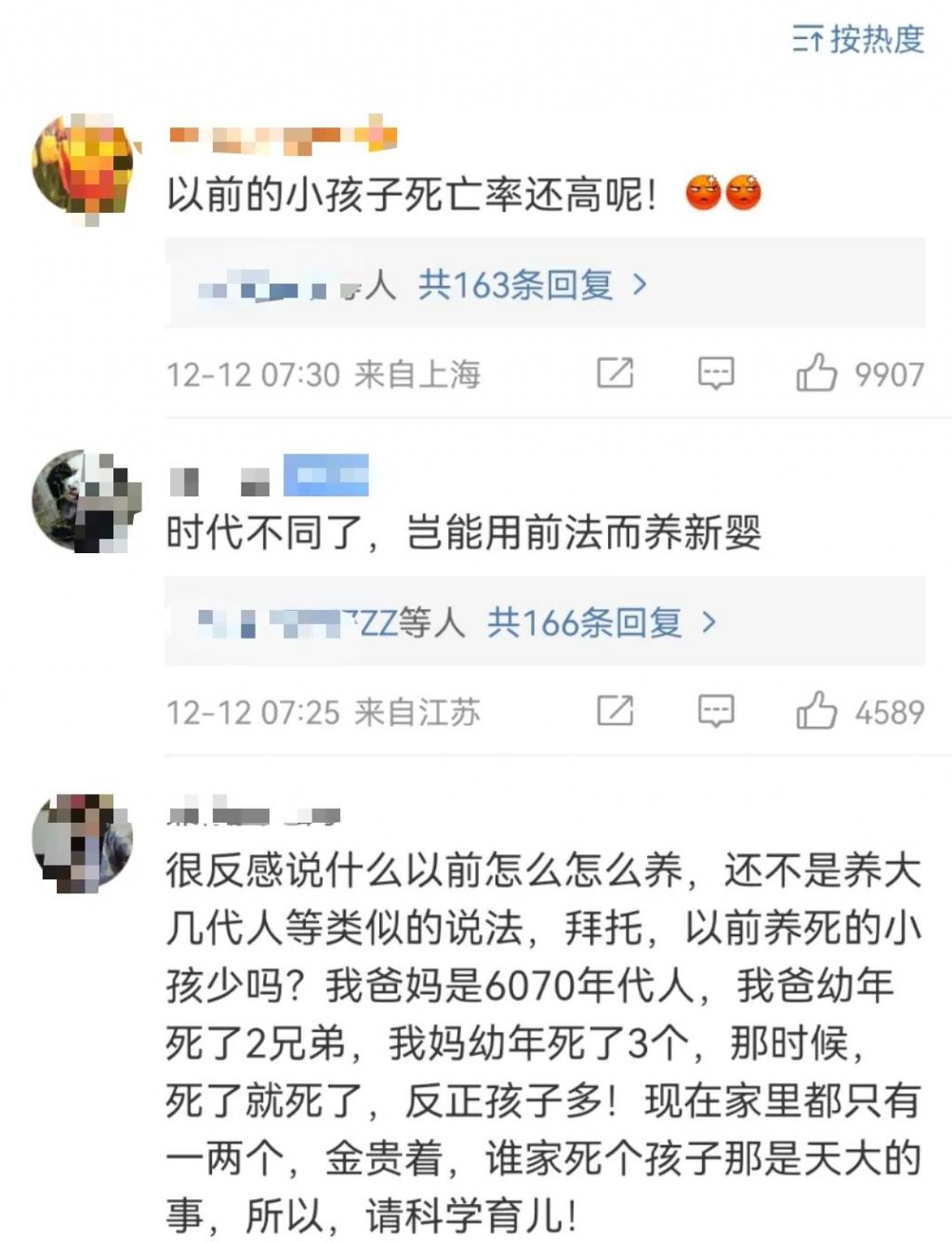Click the sort icon beside 按热度
The image size is (952, 1242).
click(806, 40)
